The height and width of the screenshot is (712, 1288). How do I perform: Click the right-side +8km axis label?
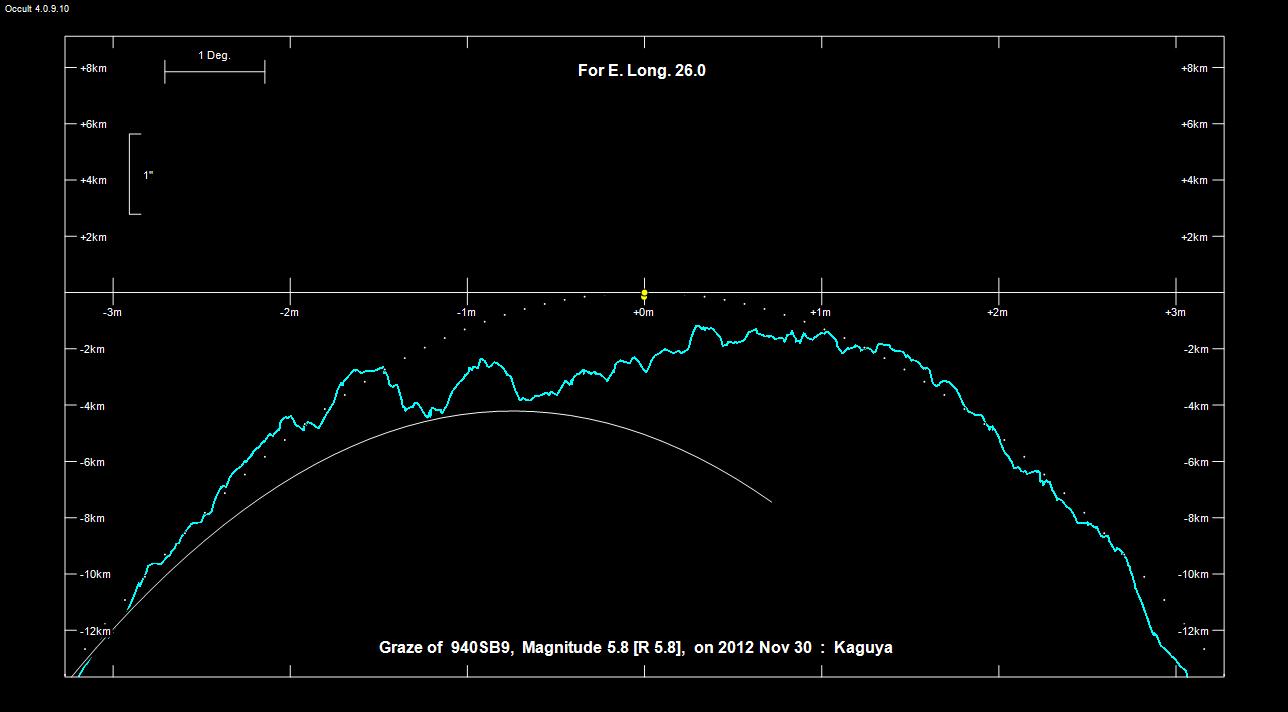pyautogui.click(x=1194, y=68)
